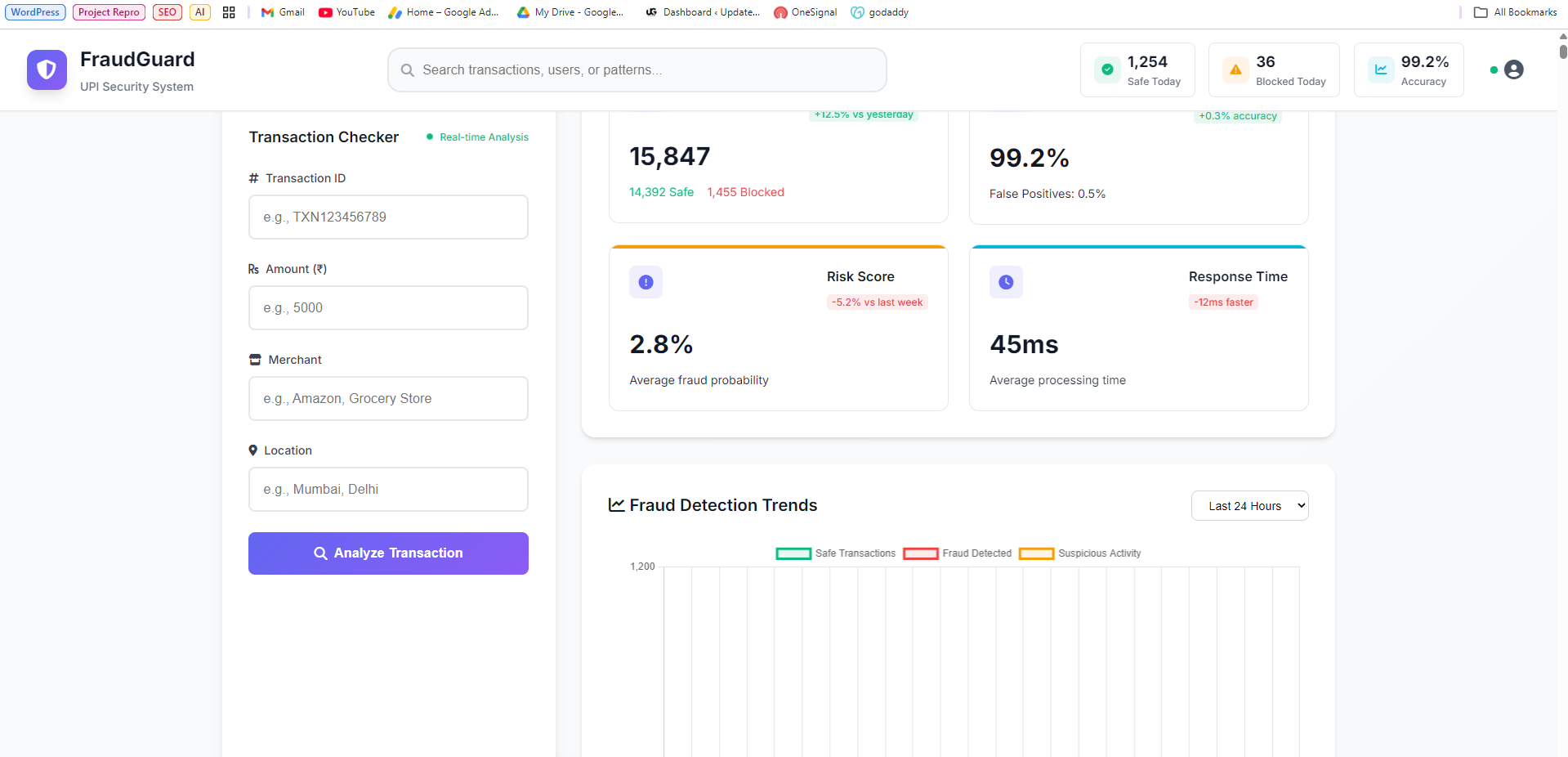
Task: Click the Fraud Detection Trends chart icon
Action: tap(615, 504)
